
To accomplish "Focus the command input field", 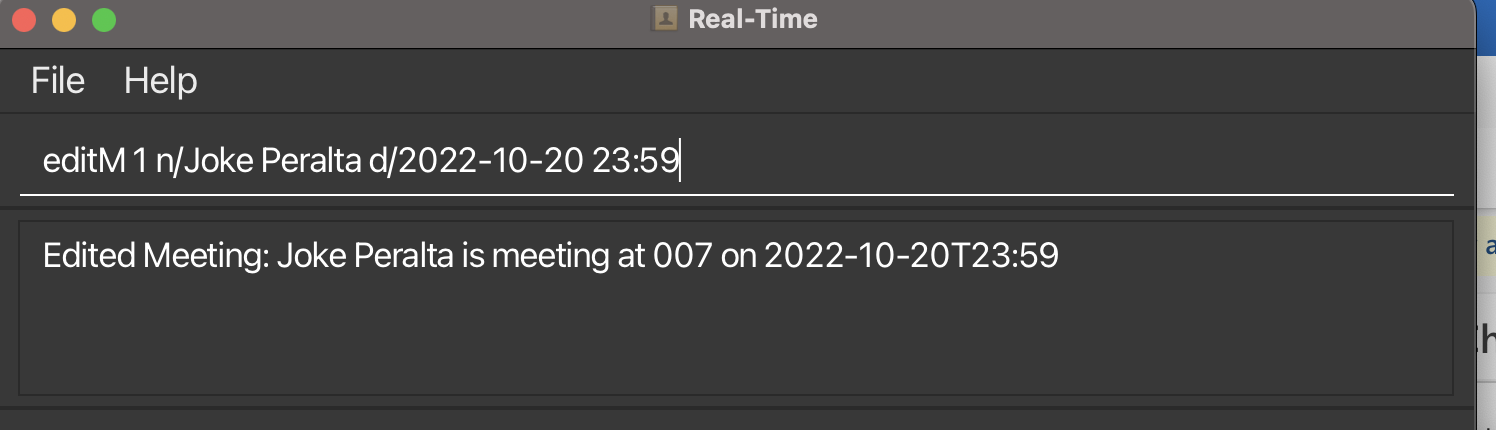I will pos(737,161).
